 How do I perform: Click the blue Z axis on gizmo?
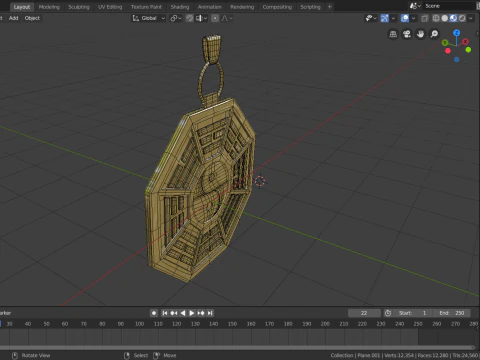point(457,33)
